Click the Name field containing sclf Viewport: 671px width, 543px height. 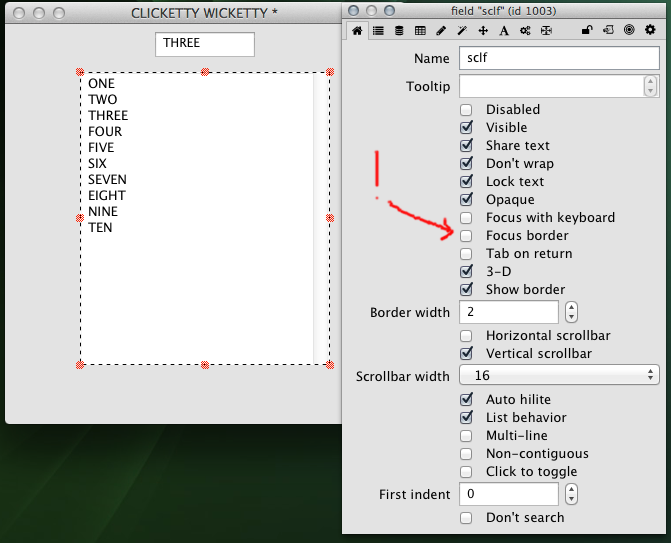click(559, 59)
